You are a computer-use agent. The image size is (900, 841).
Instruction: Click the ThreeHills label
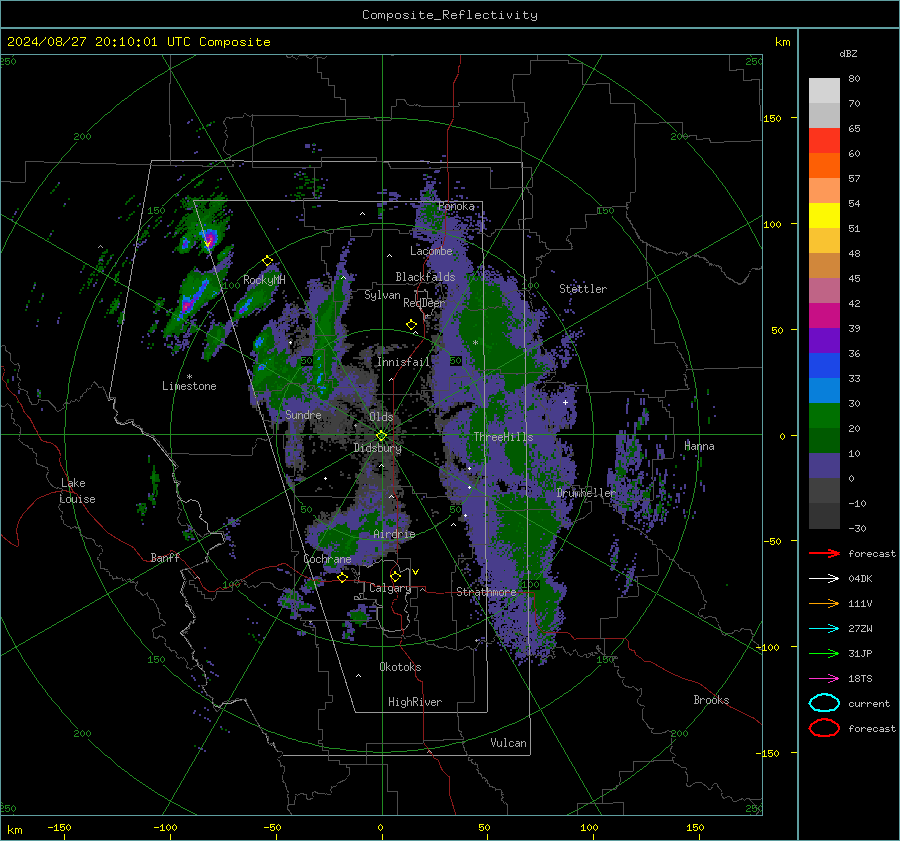point(503,437)
